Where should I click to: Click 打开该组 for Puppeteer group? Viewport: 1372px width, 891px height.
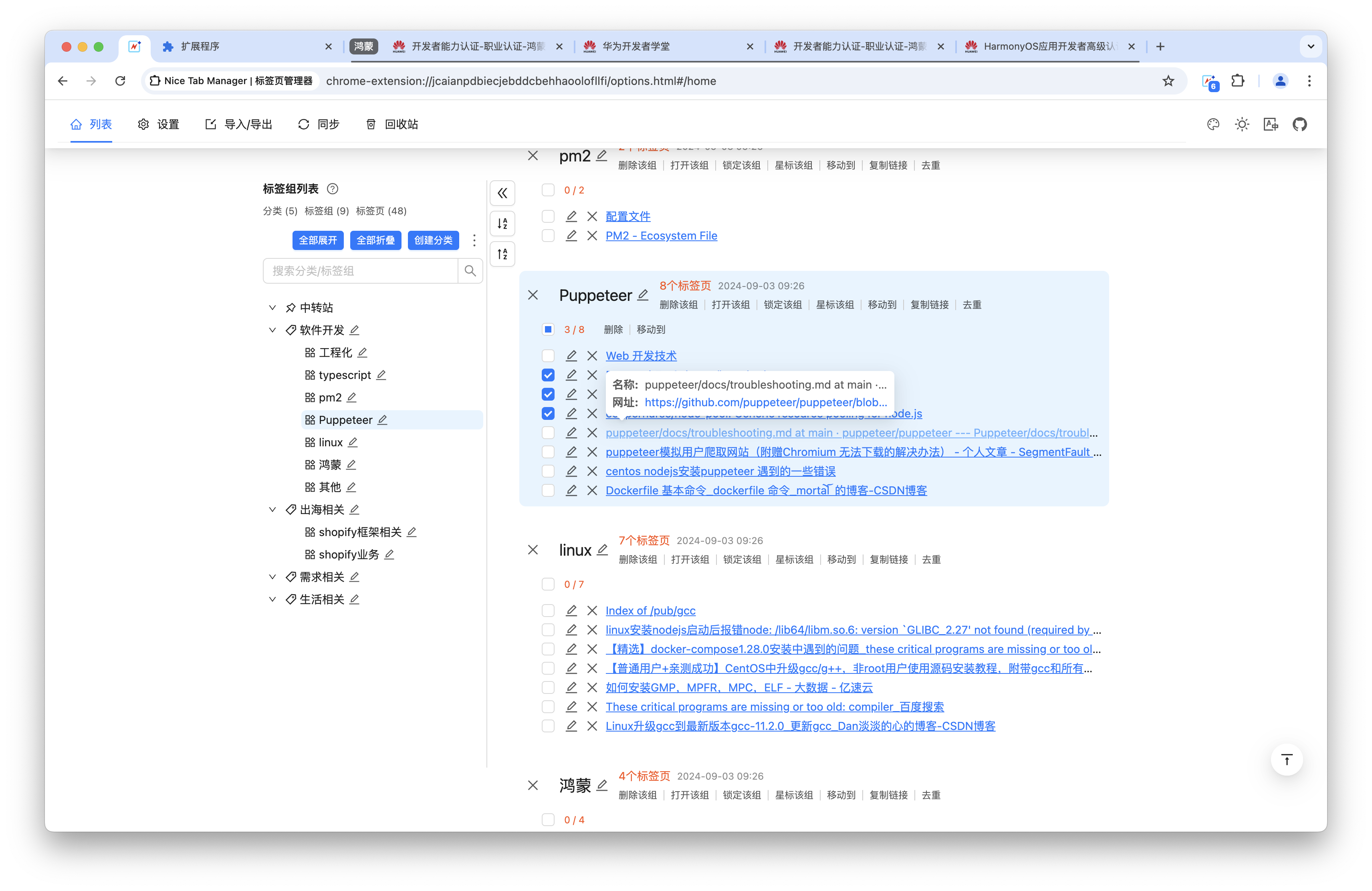tap(730, 305)
